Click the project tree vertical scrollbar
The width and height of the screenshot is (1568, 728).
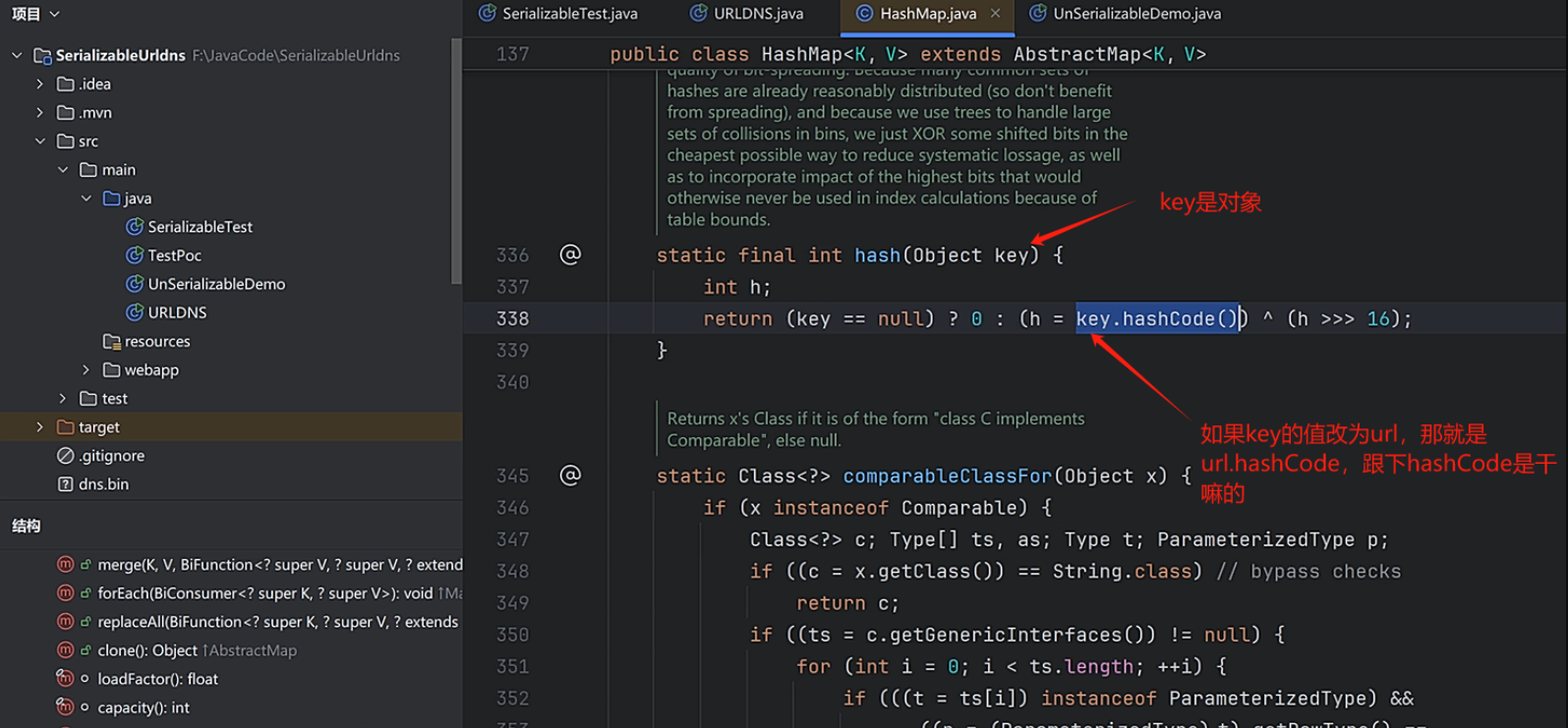[456, 162]
